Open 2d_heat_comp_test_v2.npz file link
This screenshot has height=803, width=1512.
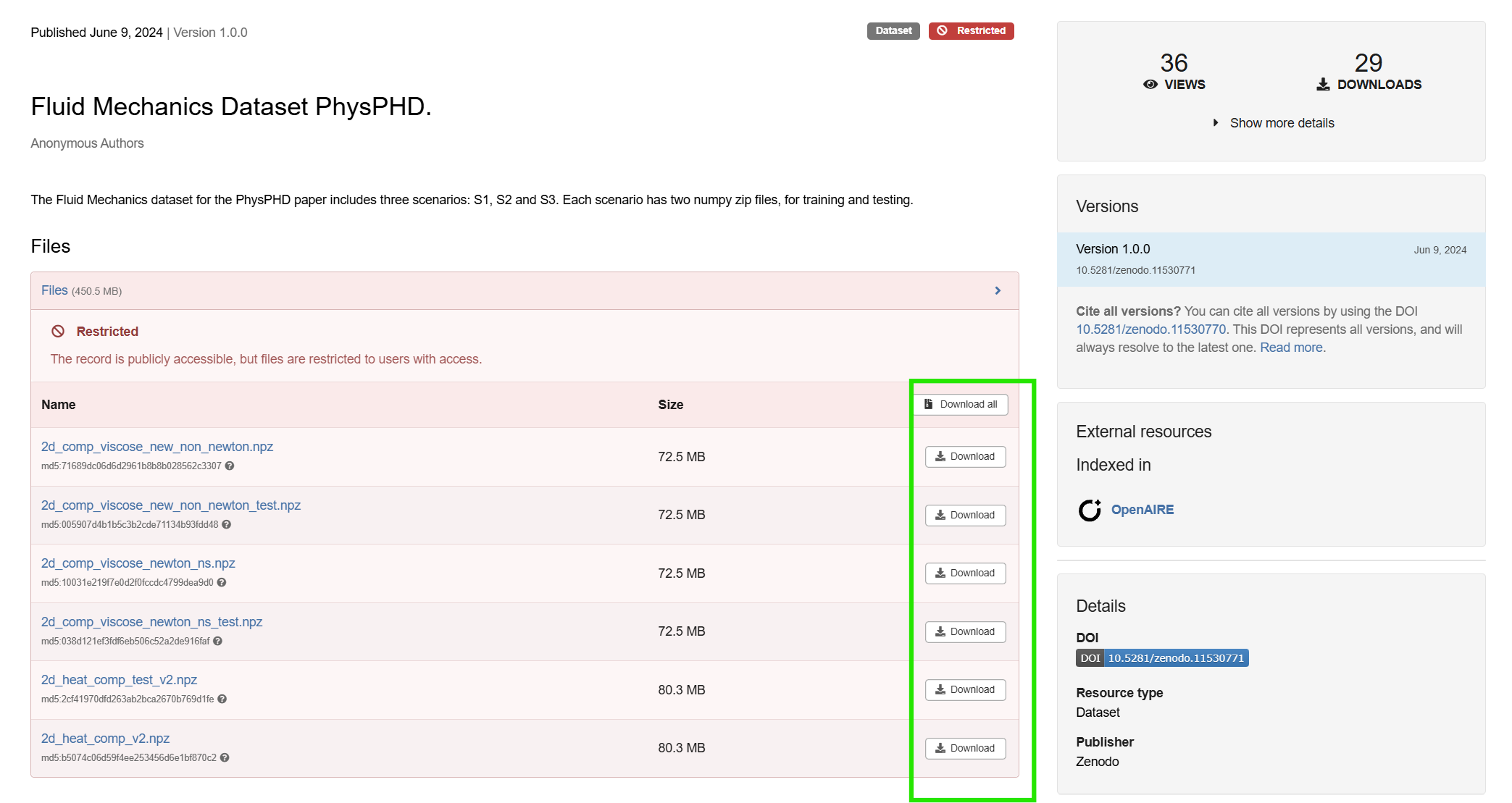pyautogui.click(x=119, y=680)
